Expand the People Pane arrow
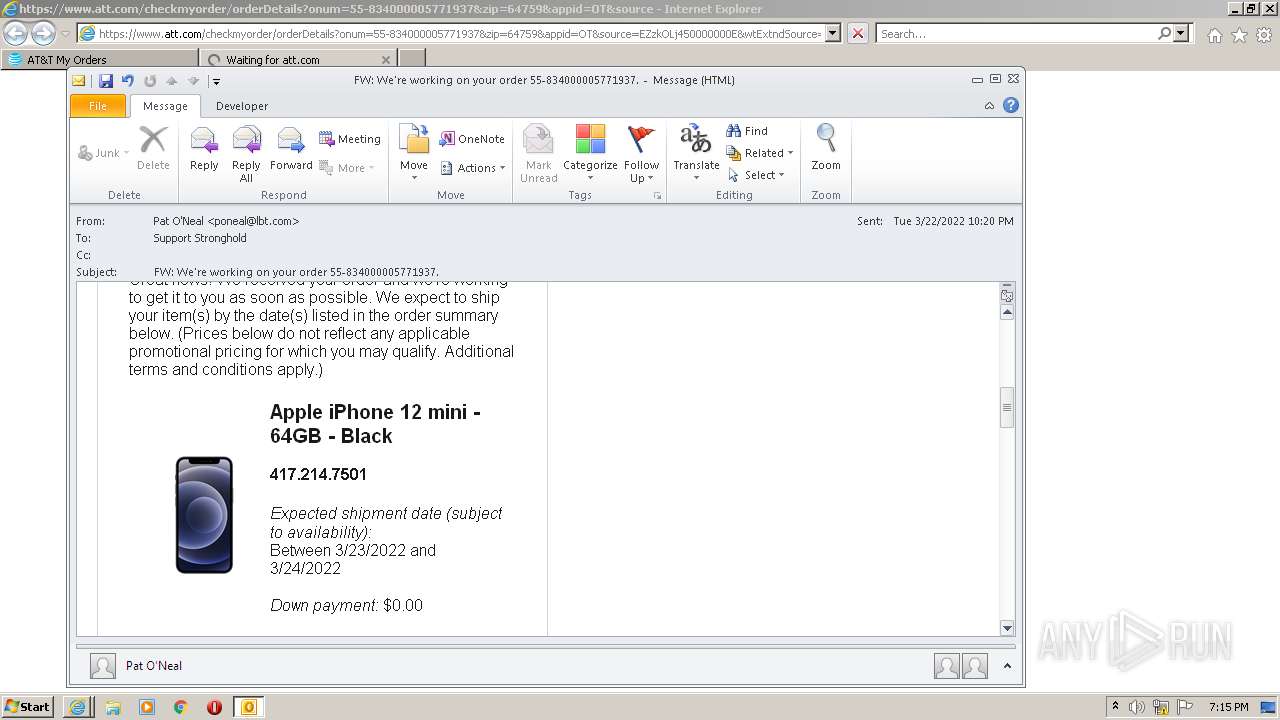 [x=1007, y=666]
